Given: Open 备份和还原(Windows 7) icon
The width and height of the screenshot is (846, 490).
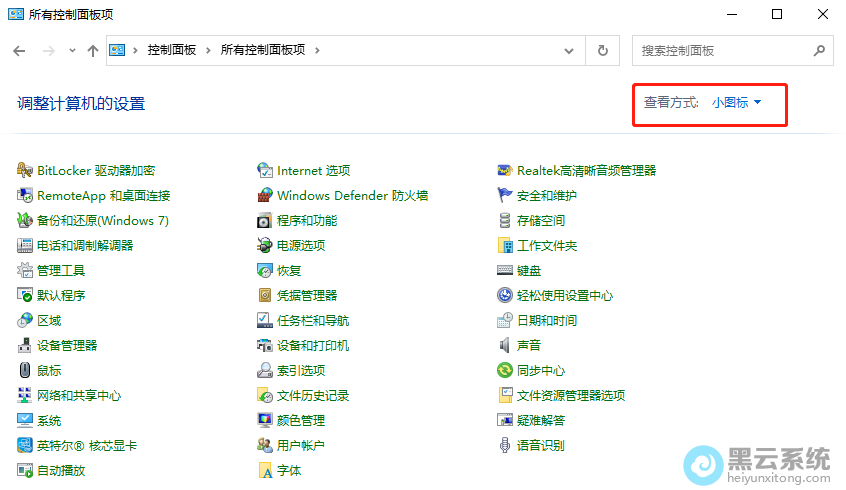Looking at the screenshot, I should pyautogui.click(x=24, y=220).
